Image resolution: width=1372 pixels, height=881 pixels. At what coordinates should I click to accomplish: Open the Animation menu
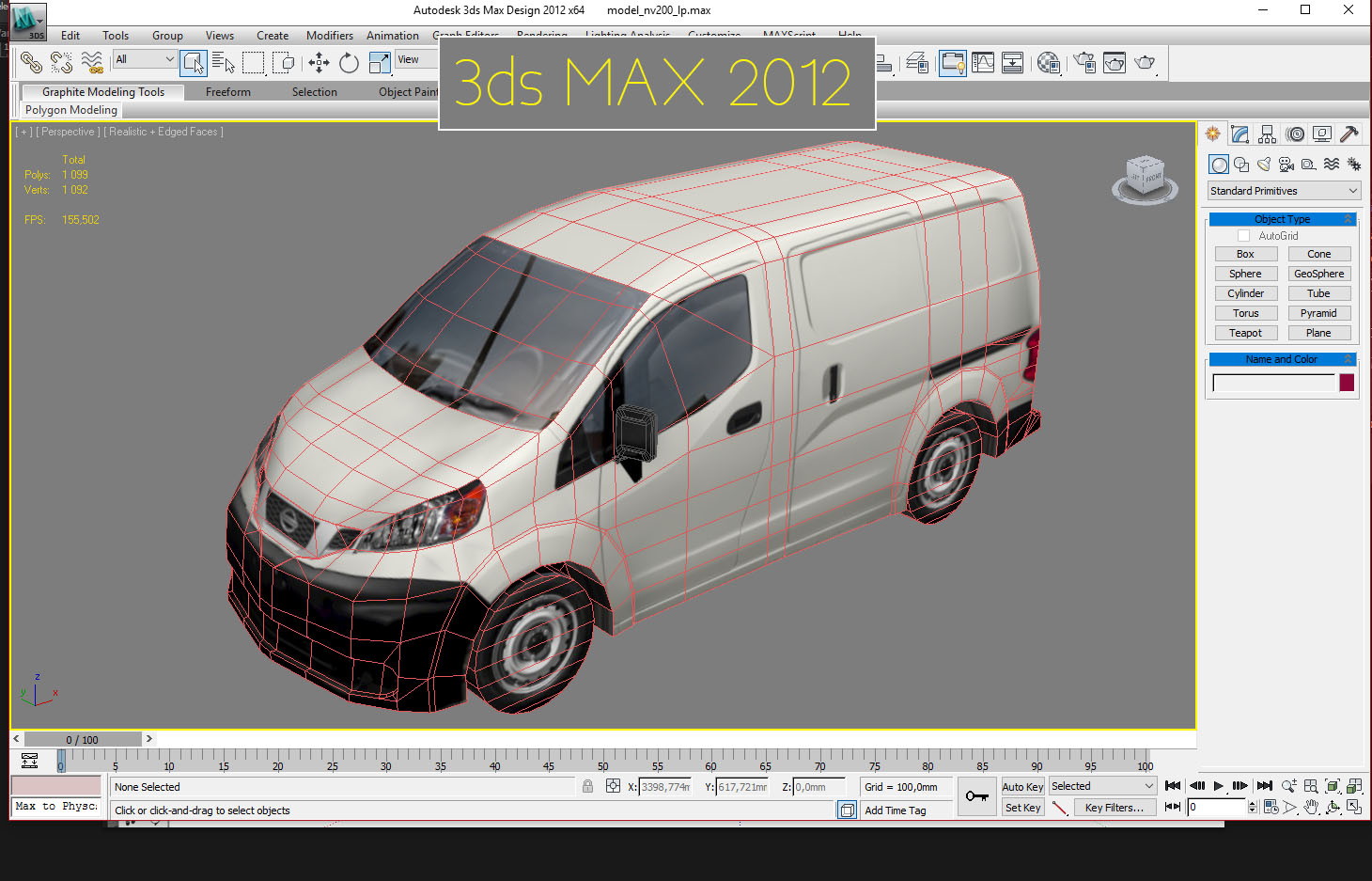(x=393, y=36)
